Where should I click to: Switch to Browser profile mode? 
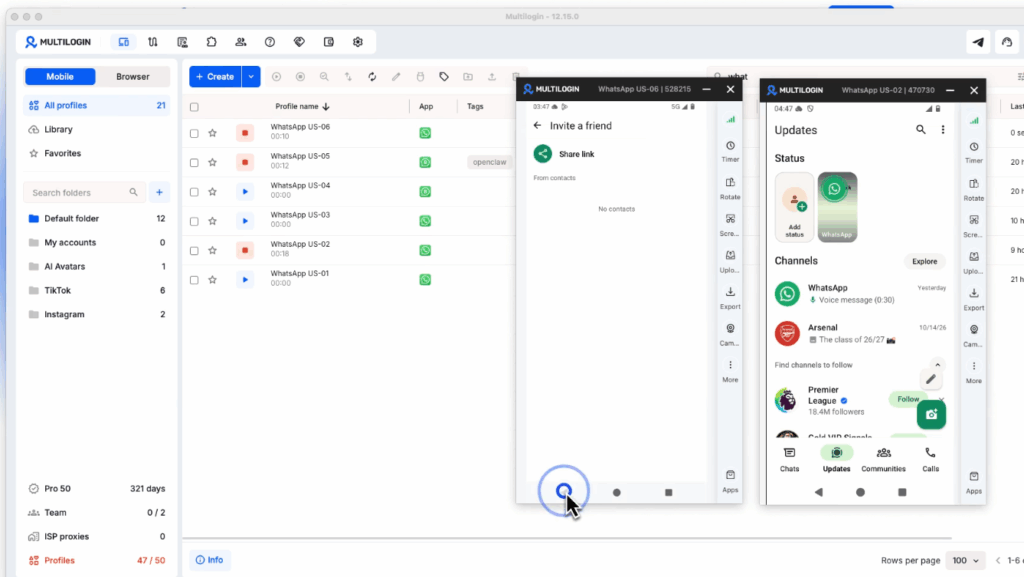[x=133, y=76]
